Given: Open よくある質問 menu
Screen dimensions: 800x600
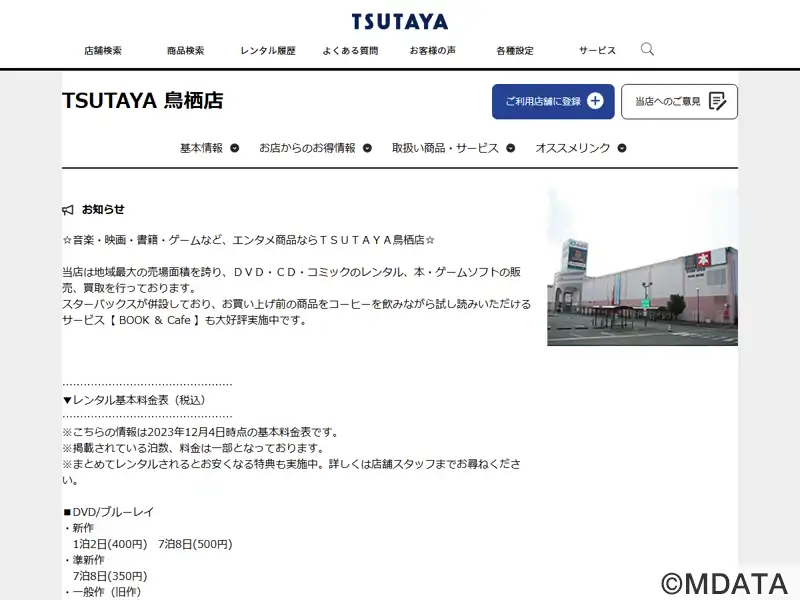Looking at the screenshot, I should pos(350,51).
